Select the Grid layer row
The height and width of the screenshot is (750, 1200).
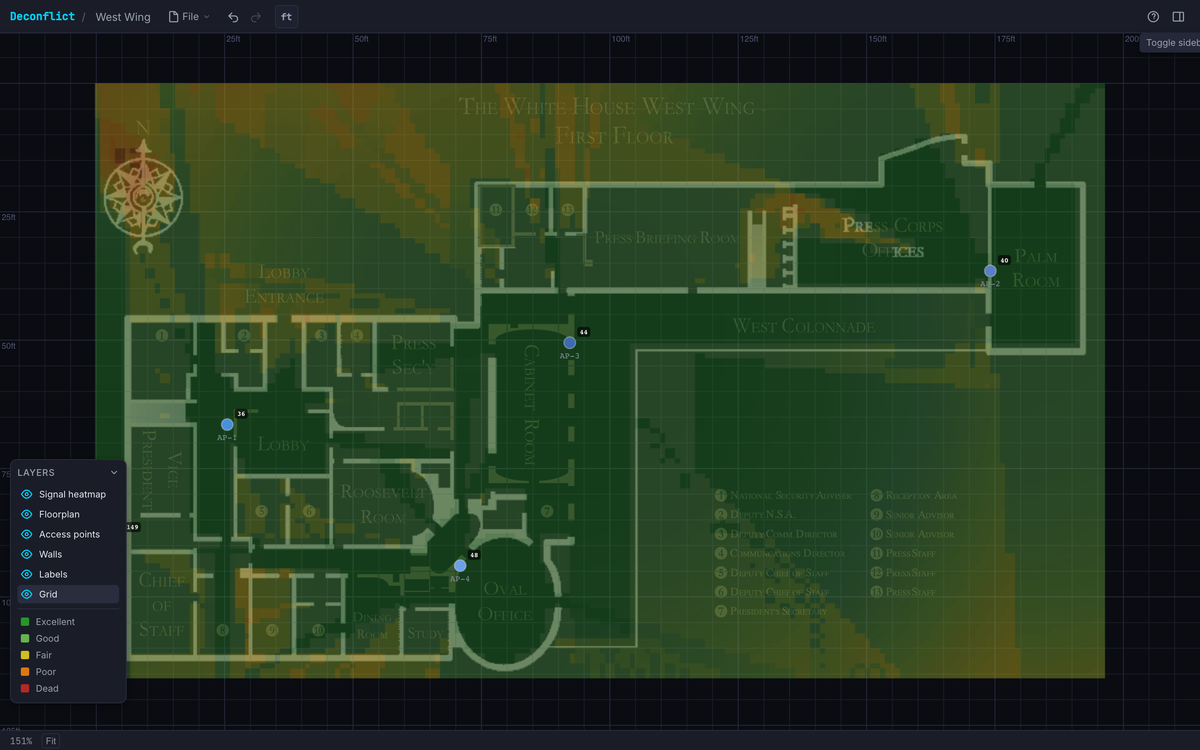pyautogui.click(x=68, y=594)
